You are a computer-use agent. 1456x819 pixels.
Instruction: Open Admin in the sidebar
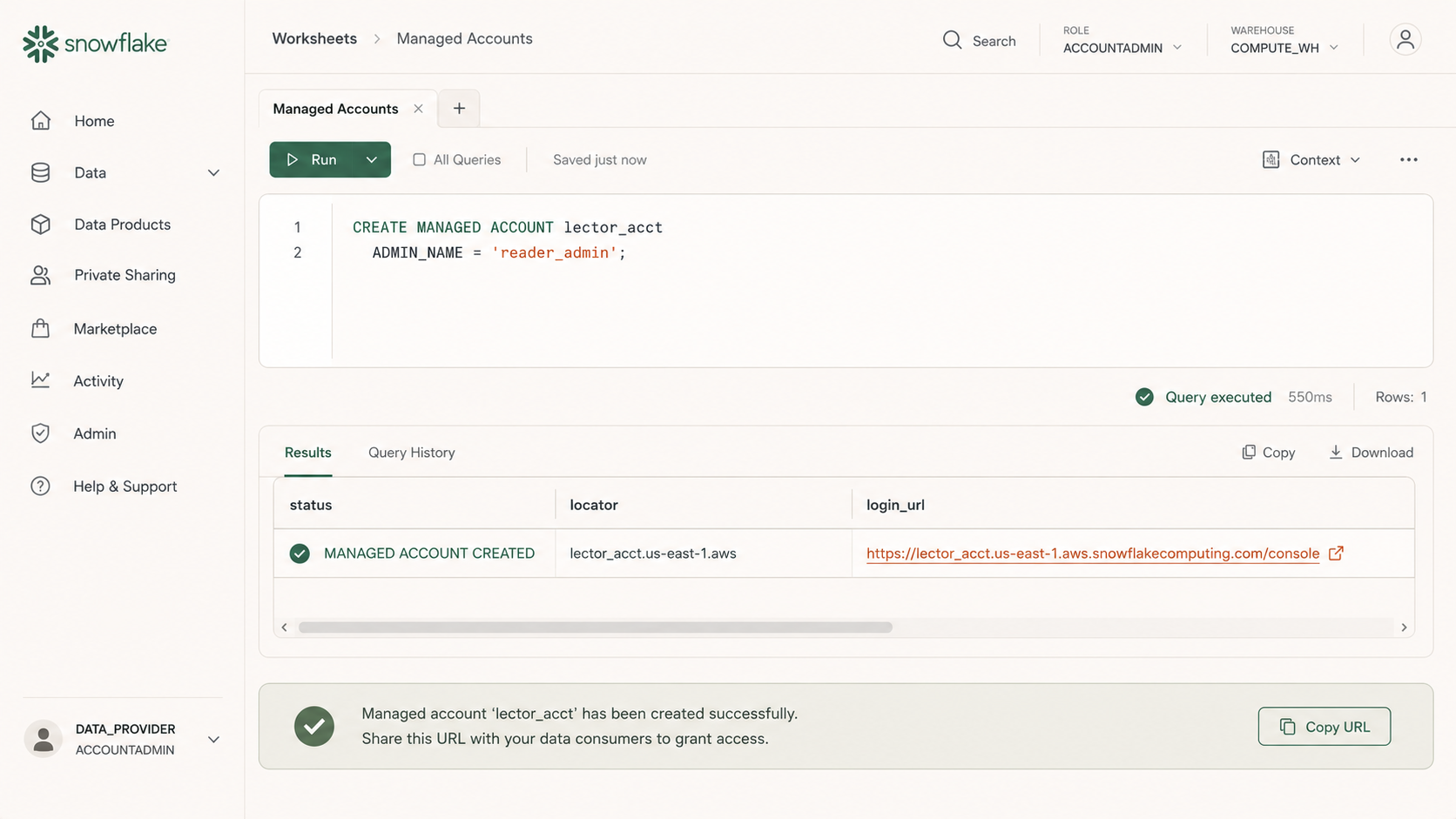[95, 433]
